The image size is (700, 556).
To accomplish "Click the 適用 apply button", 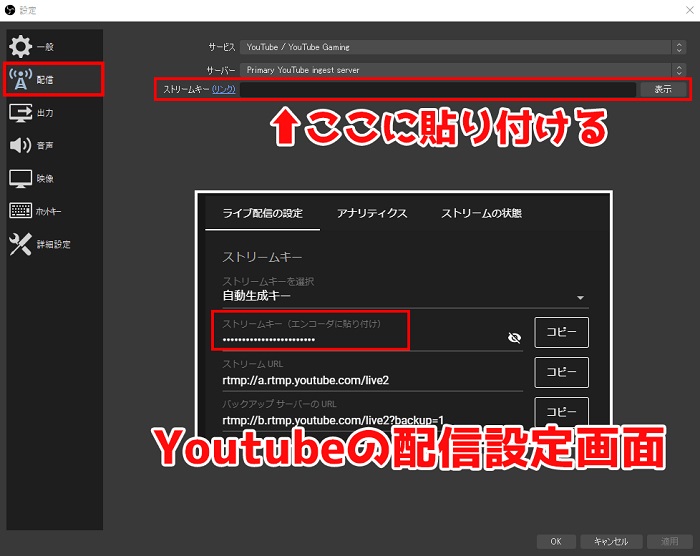I will pos(669,541).
